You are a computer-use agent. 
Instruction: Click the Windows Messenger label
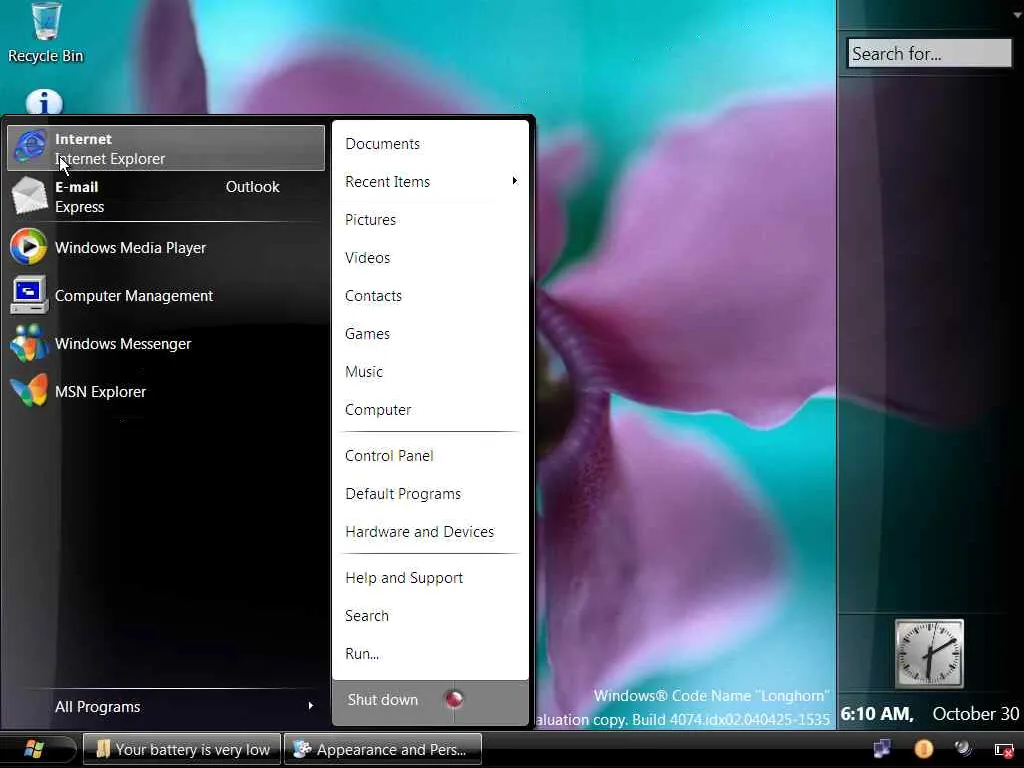123,344
